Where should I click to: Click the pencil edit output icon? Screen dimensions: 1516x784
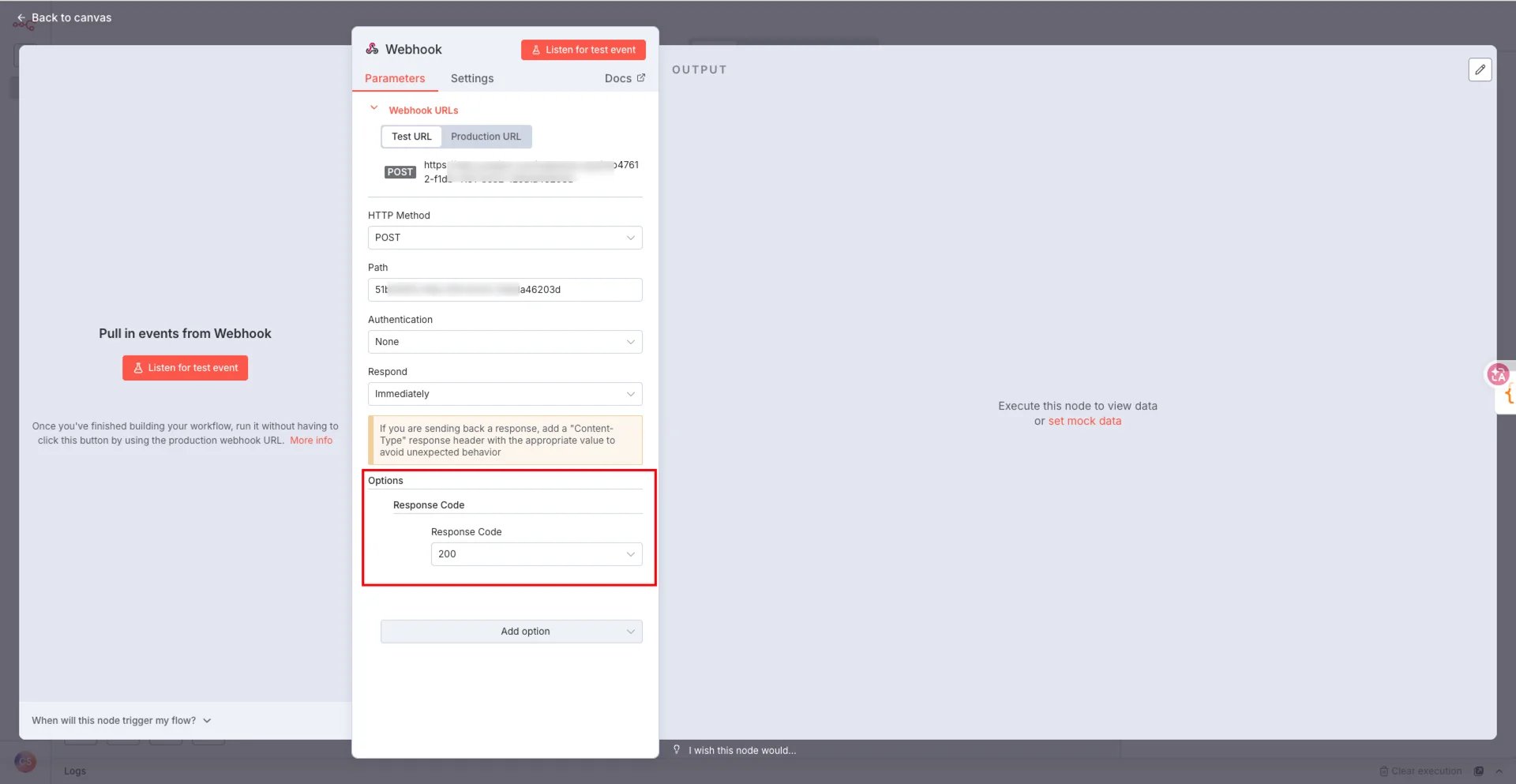coord(1480,69)
